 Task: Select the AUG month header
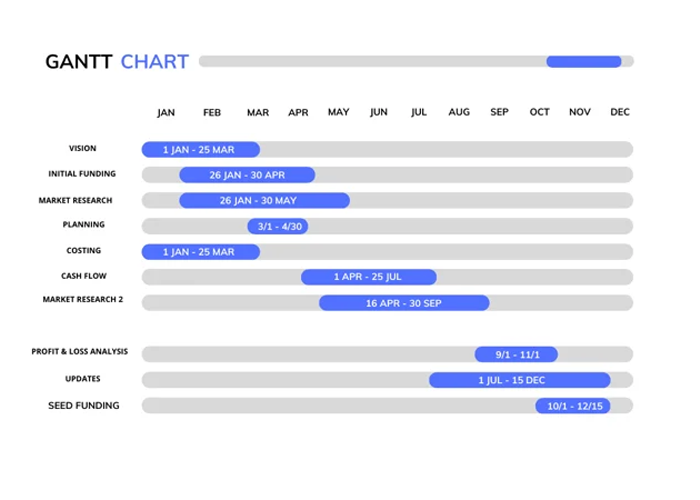click(x=459, y=113)
